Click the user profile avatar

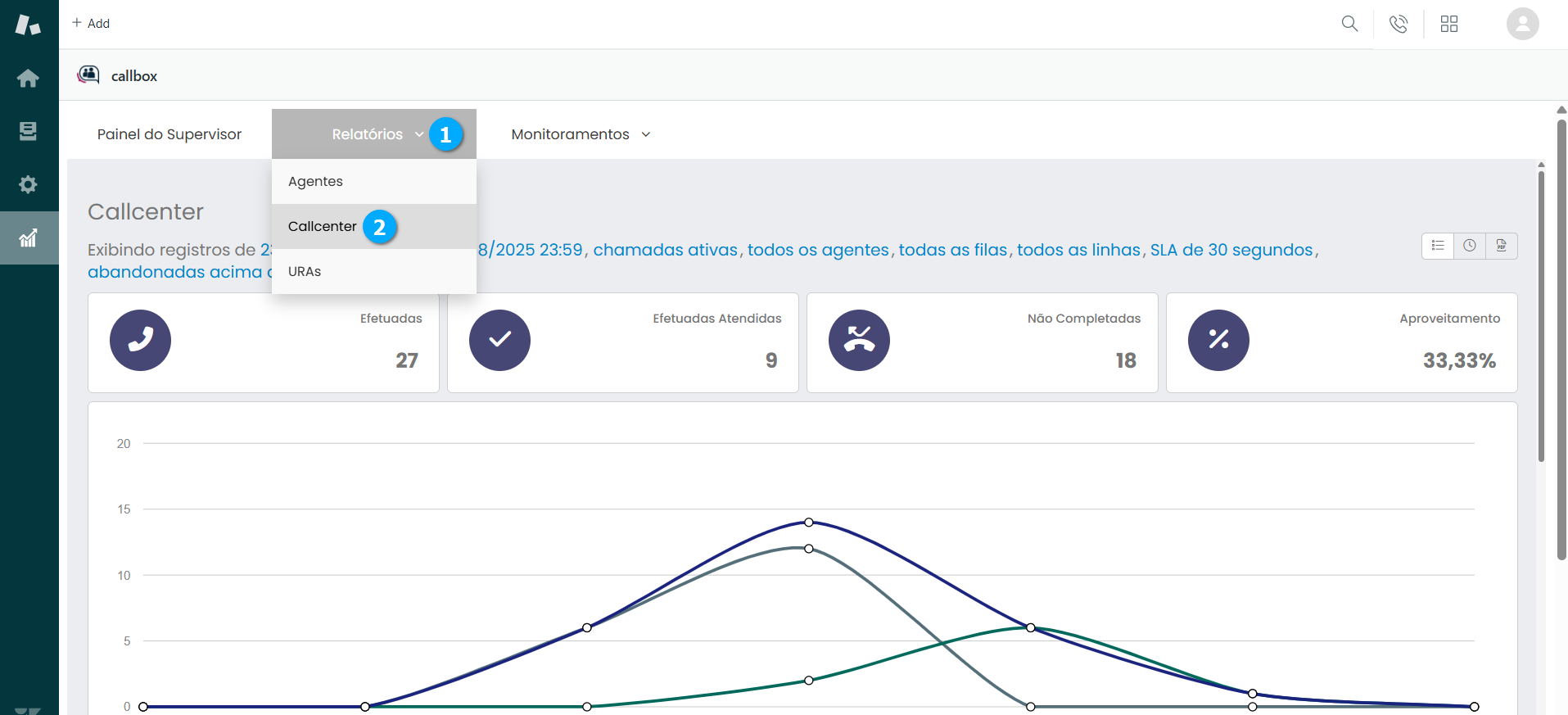[x=1522, y=24]
